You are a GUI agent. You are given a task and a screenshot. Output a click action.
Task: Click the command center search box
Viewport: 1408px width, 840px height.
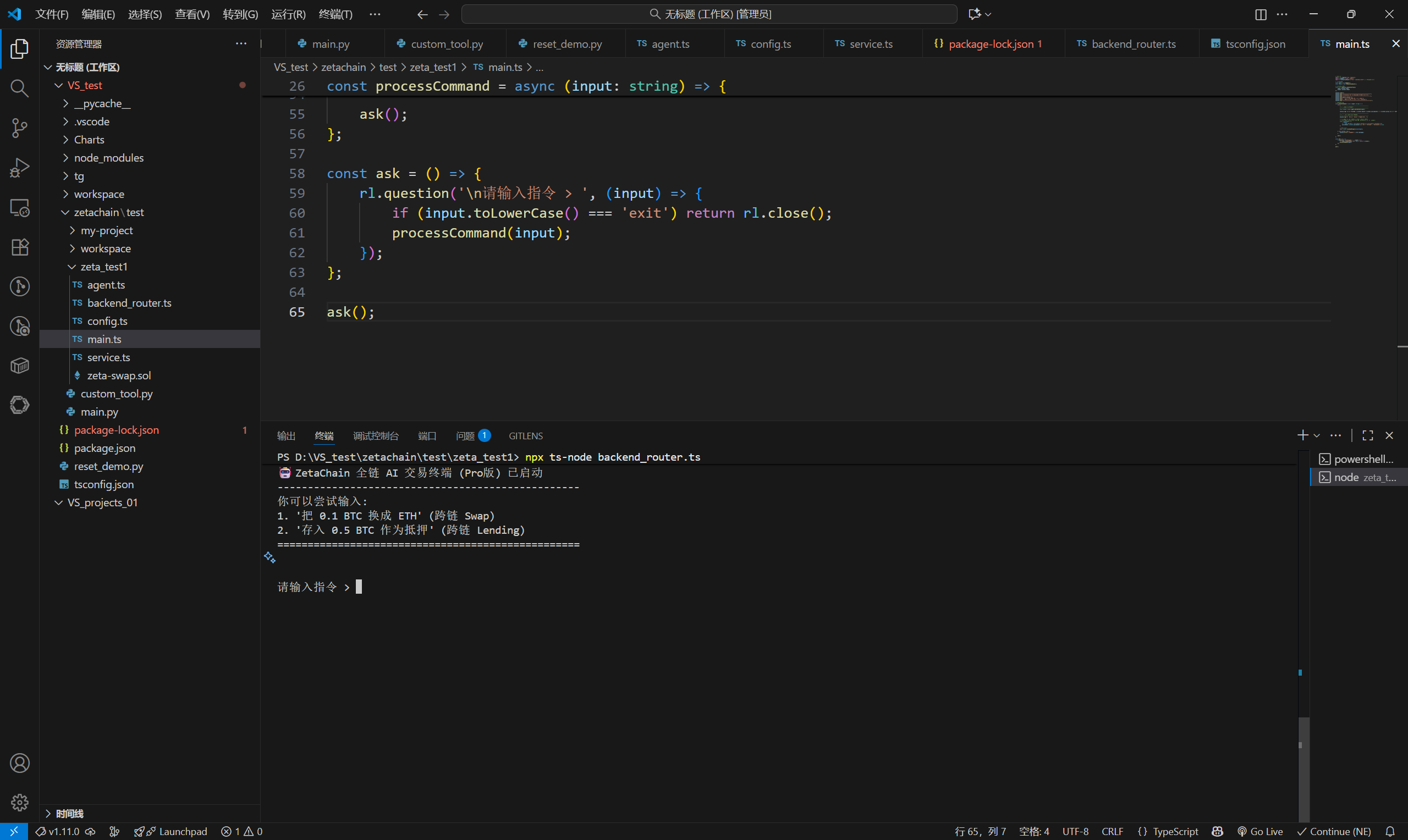710,14
